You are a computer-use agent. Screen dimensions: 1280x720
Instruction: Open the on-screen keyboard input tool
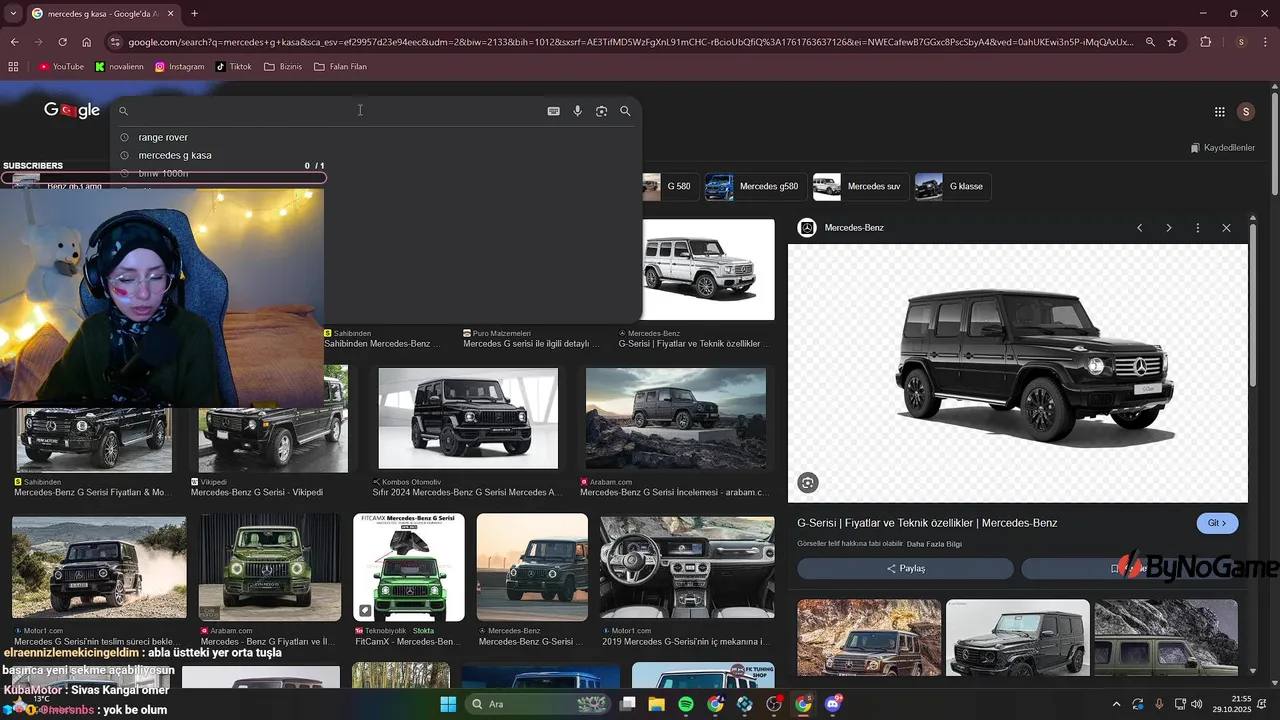point(553,111)
